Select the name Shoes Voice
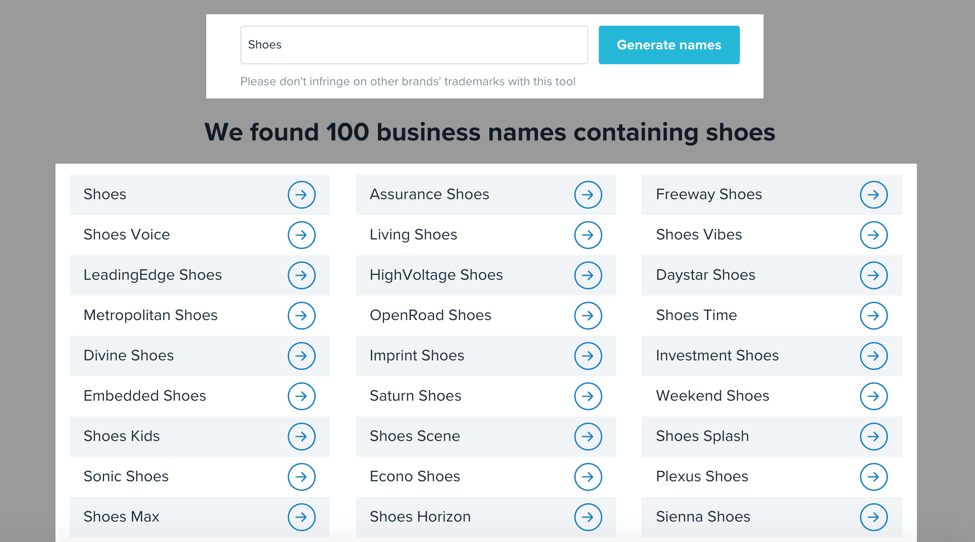975x542 pixels. pyautogui.click(x=127, y=234)
